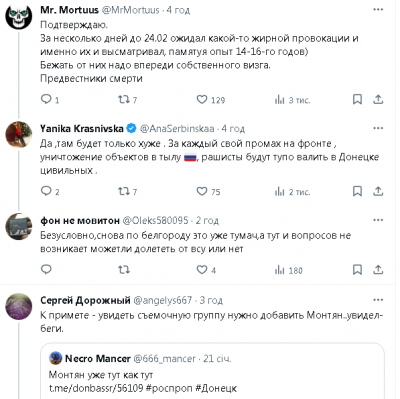The image size is (400, 399).
Task: Open the t.me/donbassr/56109 link
Action: [96, 388]
